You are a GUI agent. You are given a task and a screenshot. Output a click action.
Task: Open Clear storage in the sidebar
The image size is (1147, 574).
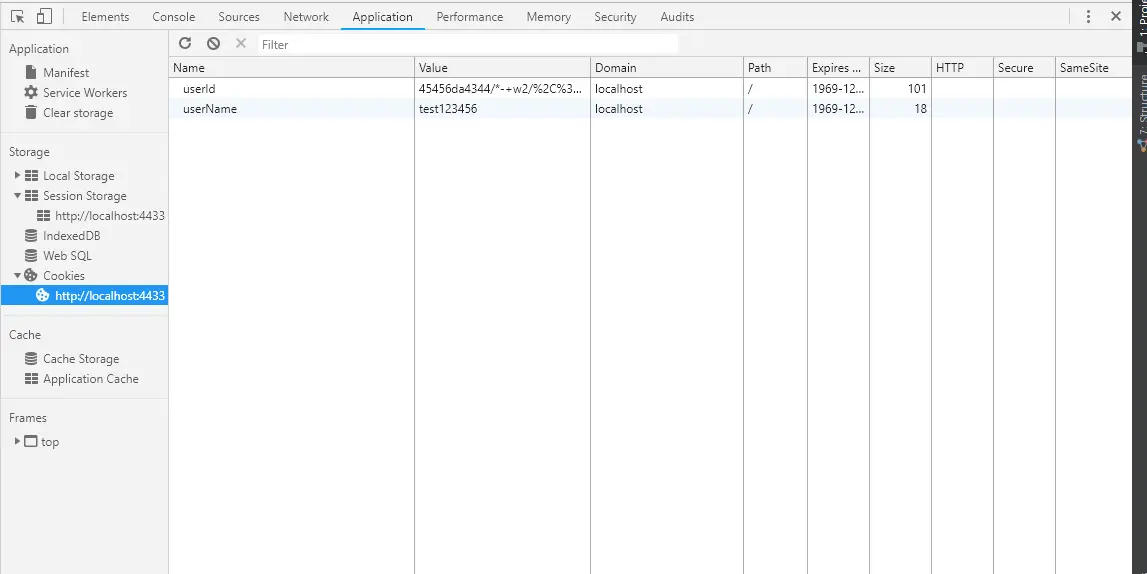78,113
